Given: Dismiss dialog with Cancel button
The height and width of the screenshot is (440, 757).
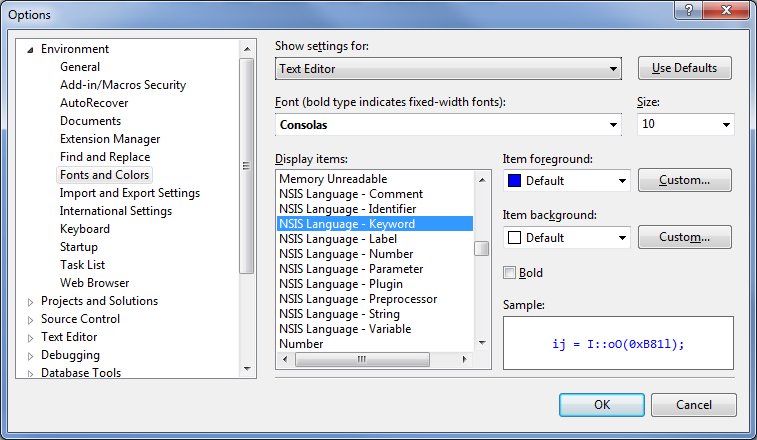Looking at the screenshot, I should 693,405.
